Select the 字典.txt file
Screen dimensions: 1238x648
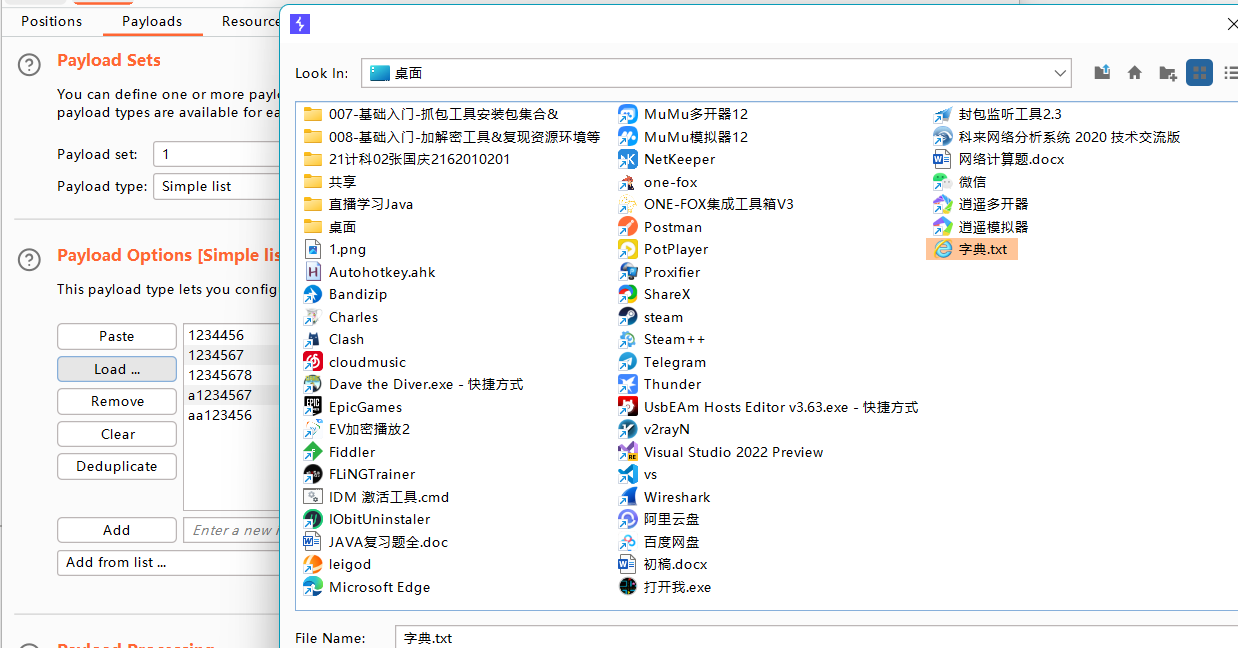(972, 249)
